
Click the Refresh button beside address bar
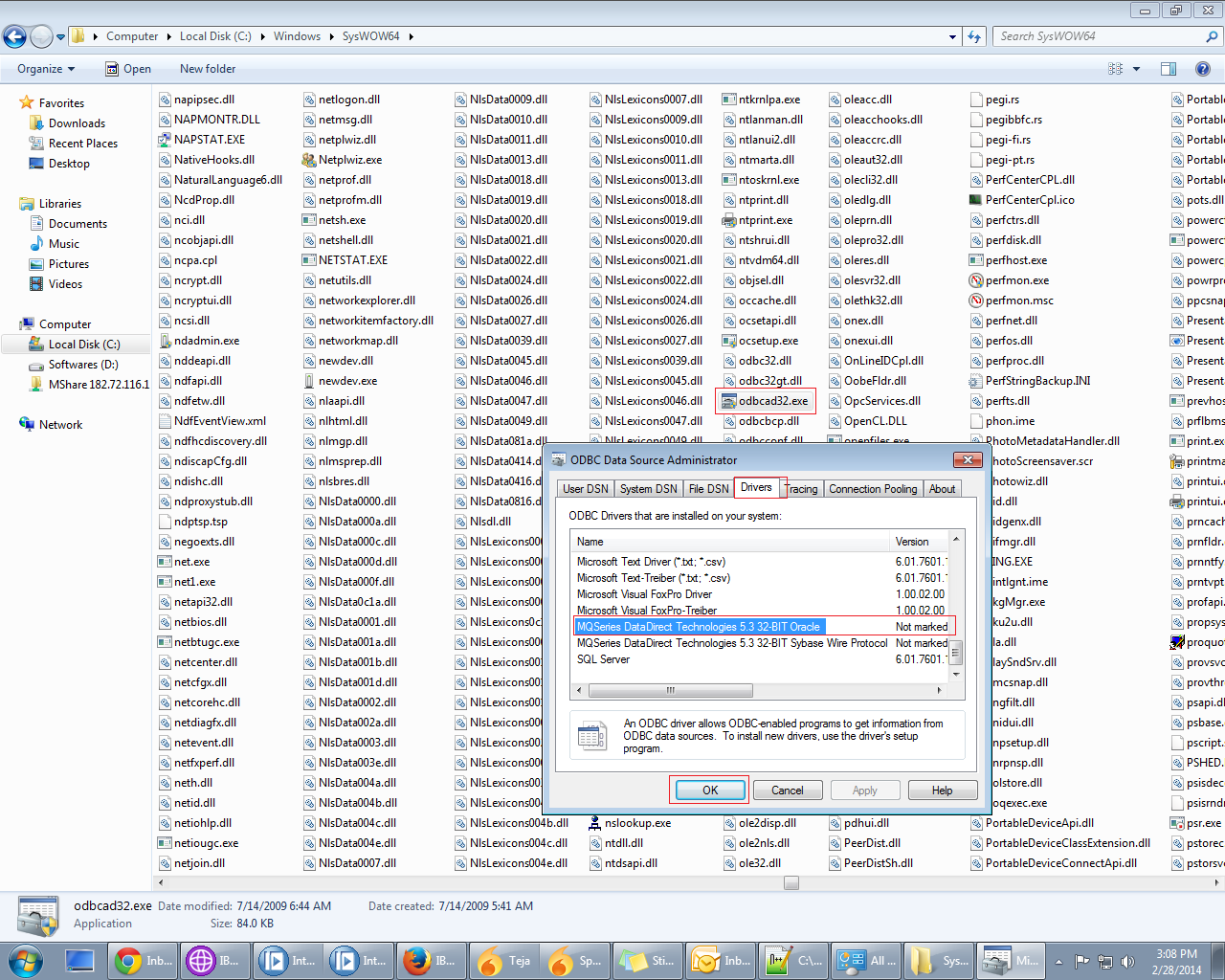(974, 36)
